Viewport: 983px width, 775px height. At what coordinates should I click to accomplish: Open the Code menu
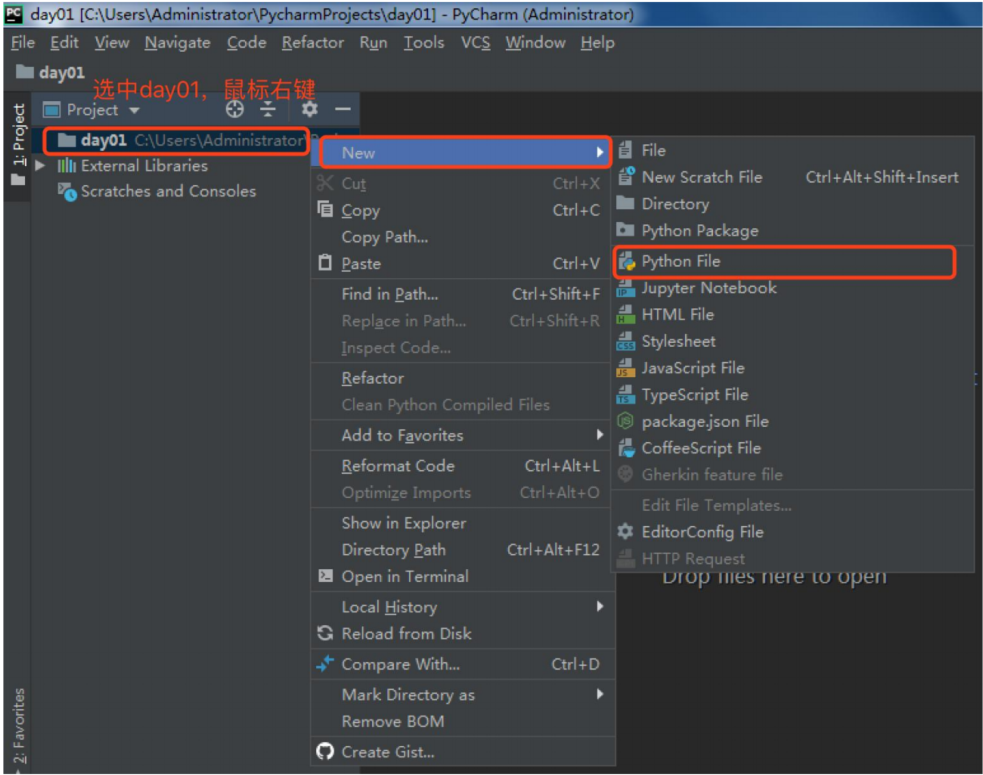[246, 43]
